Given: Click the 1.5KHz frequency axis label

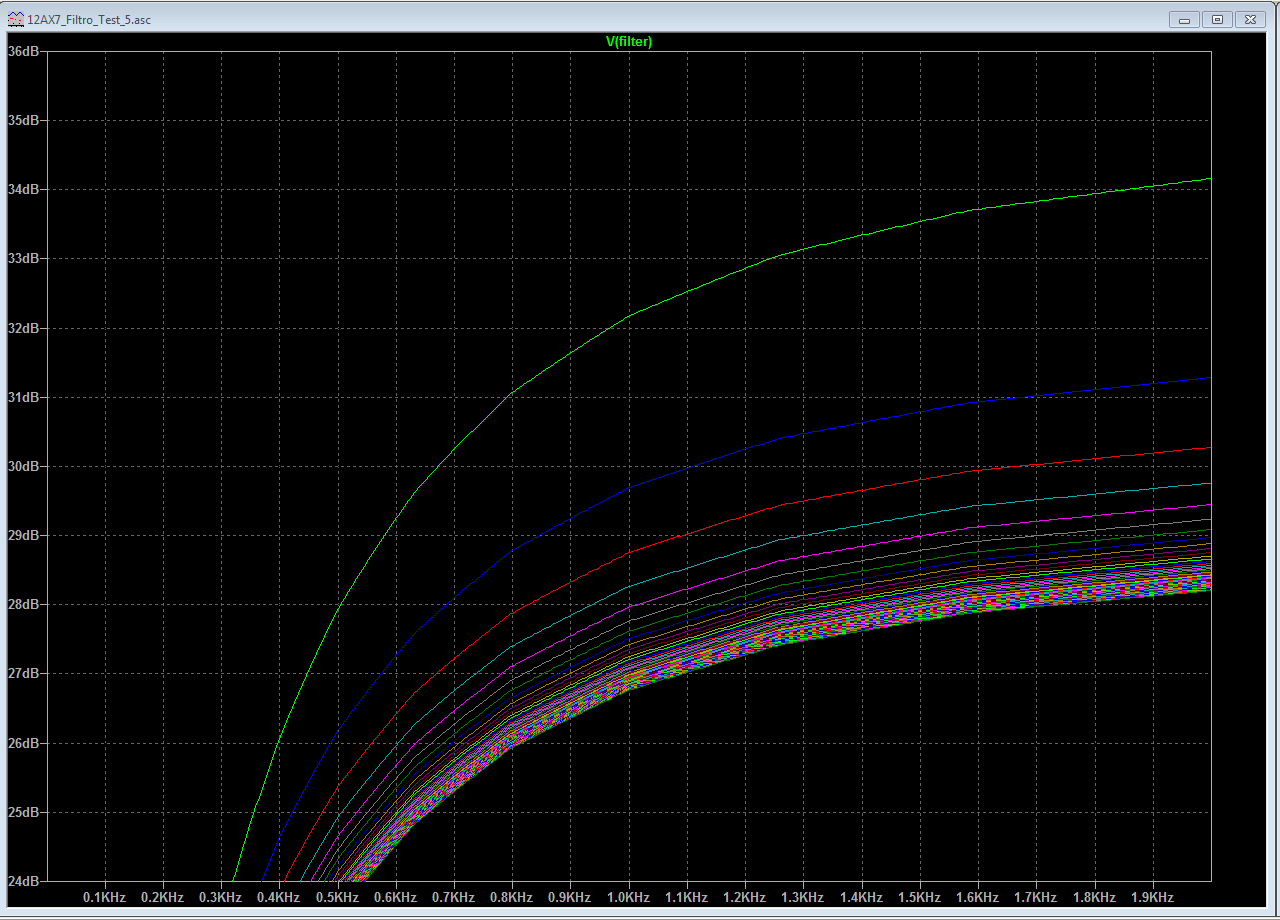Looking at the screenshot, I should click(x=919, y=898).
